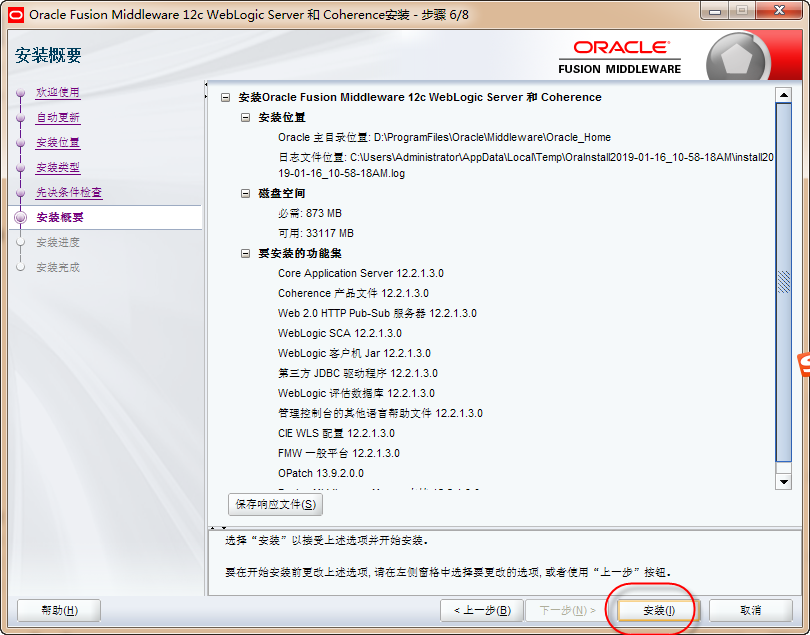Select WebLogic 客户机 Jar 12.2.1.3.0 row
This screenshot has width=810, height=635.
coord(354,353)
